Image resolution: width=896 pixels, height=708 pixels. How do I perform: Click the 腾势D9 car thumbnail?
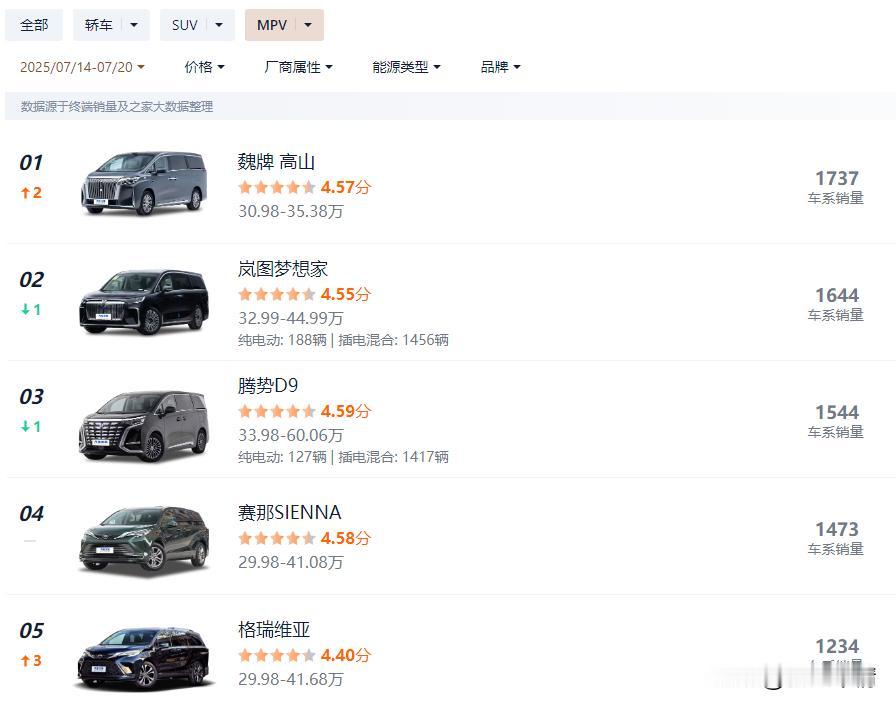[x=143, y=426]
